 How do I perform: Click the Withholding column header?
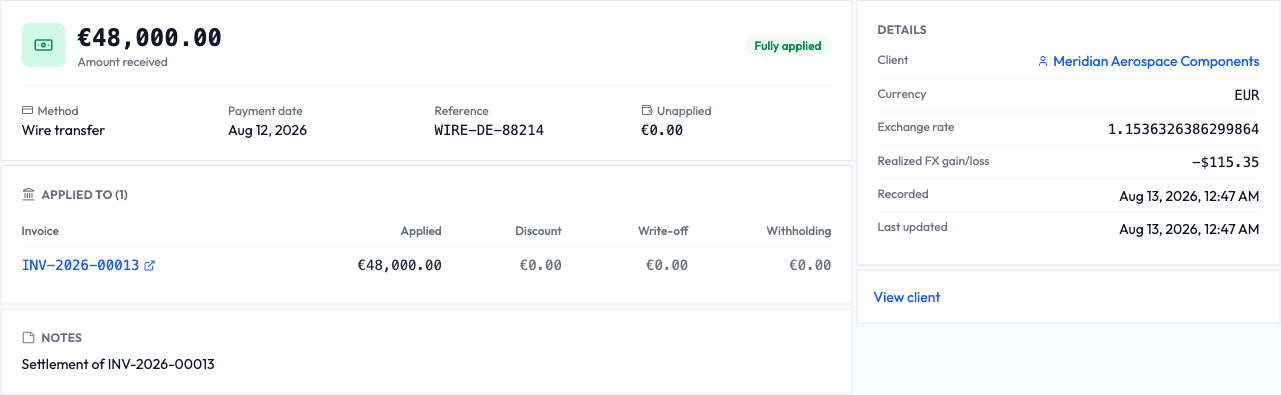point(799,231)
